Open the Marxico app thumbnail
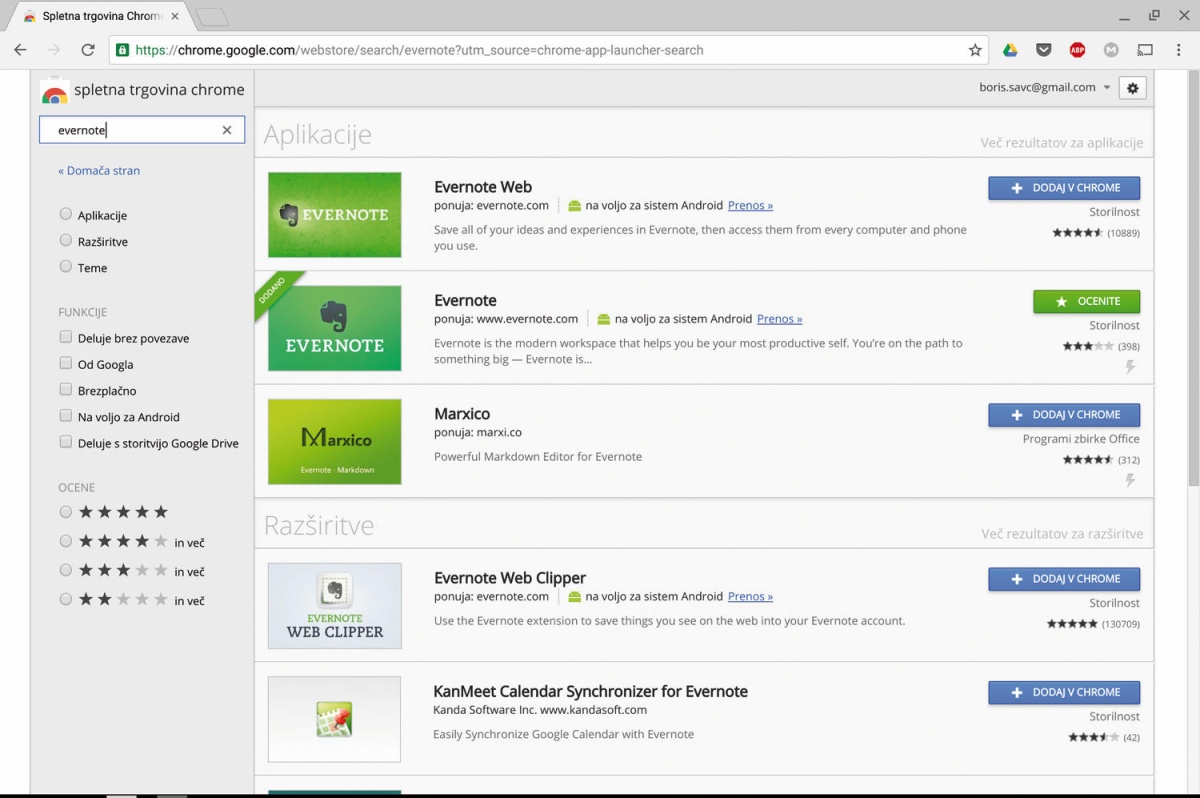 [335, 442]
